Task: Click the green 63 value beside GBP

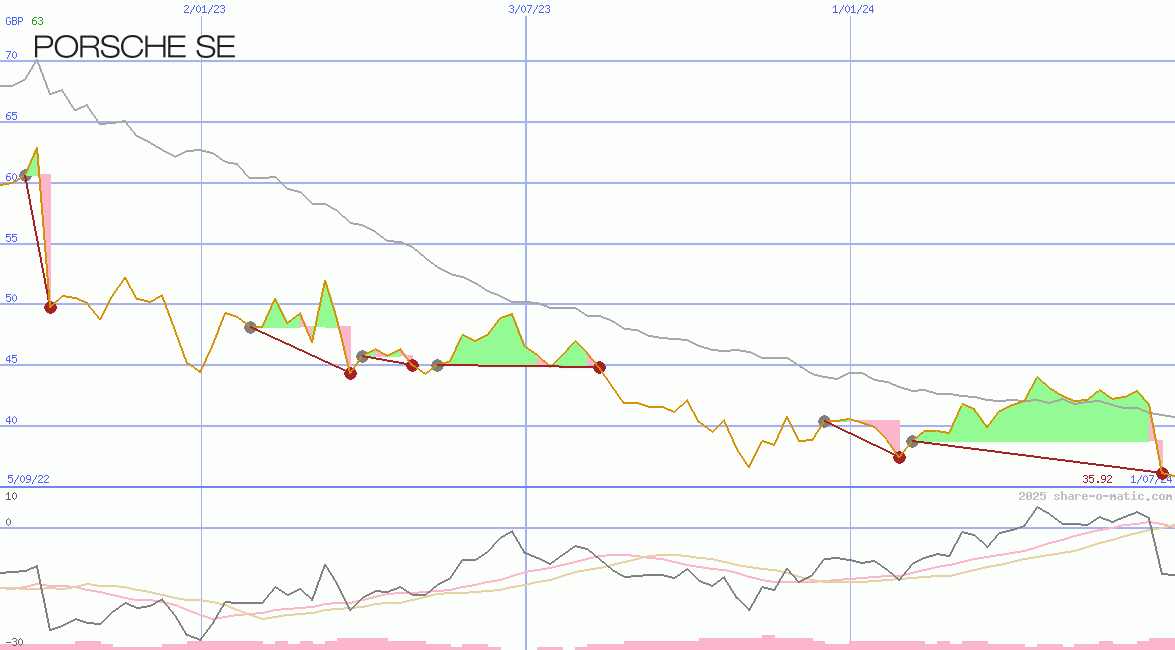Action: (x=37, y=21)
